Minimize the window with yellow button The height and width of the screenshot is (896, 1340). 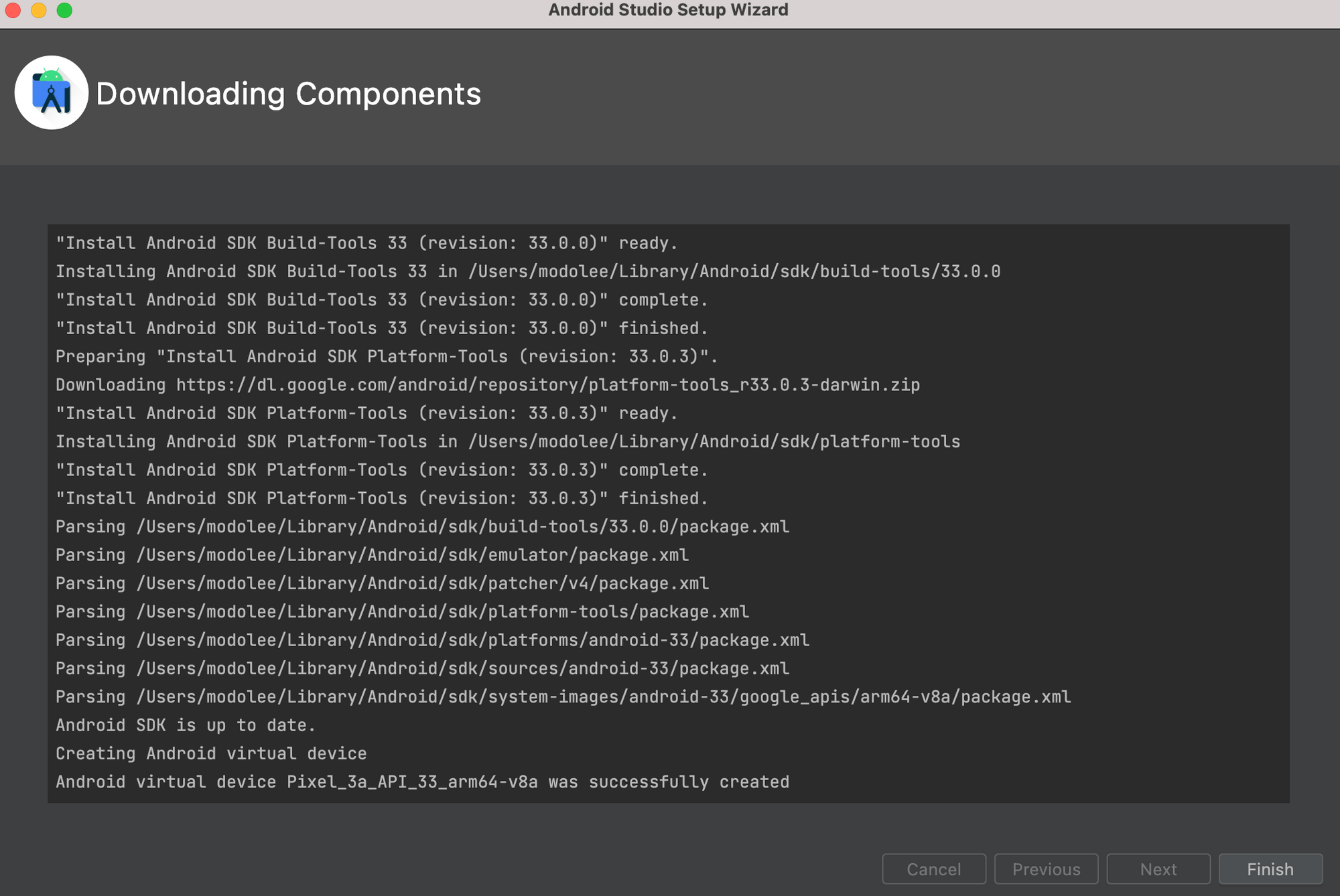(x=39, y=10)
